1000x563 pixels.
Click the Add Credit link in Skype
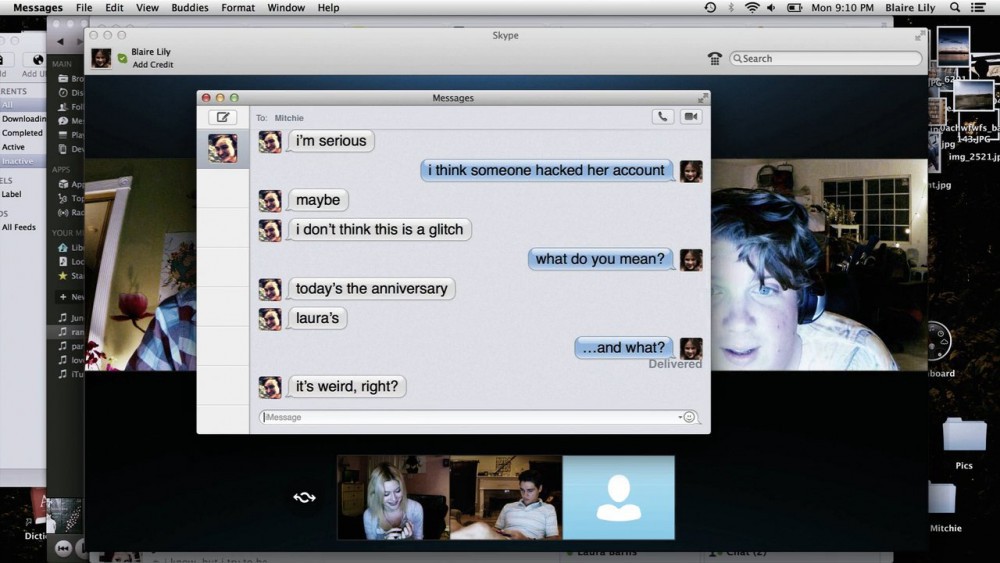point(152,65)
